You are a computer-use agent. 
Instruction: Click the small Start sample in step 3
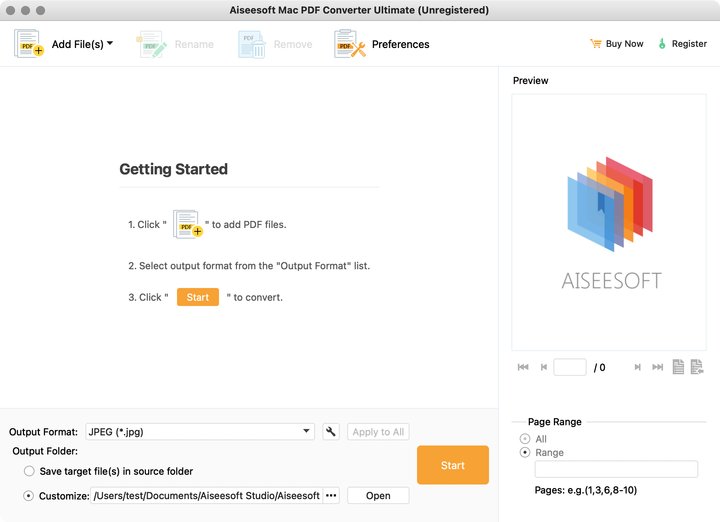[198, 297]
